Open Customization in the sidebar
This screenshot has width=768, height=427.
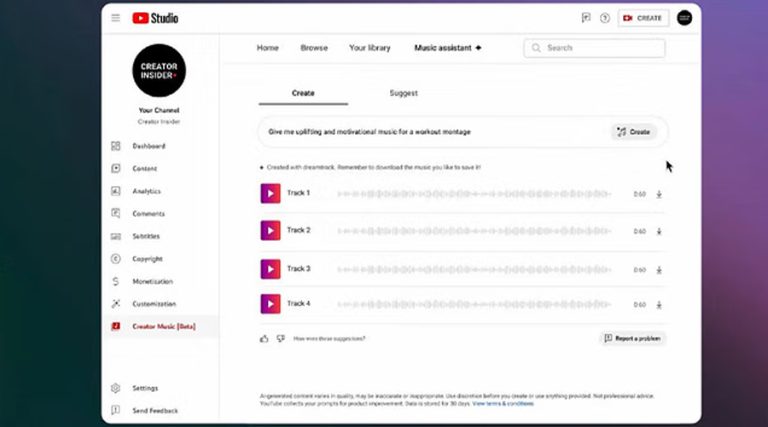click(x=154, y=304)
